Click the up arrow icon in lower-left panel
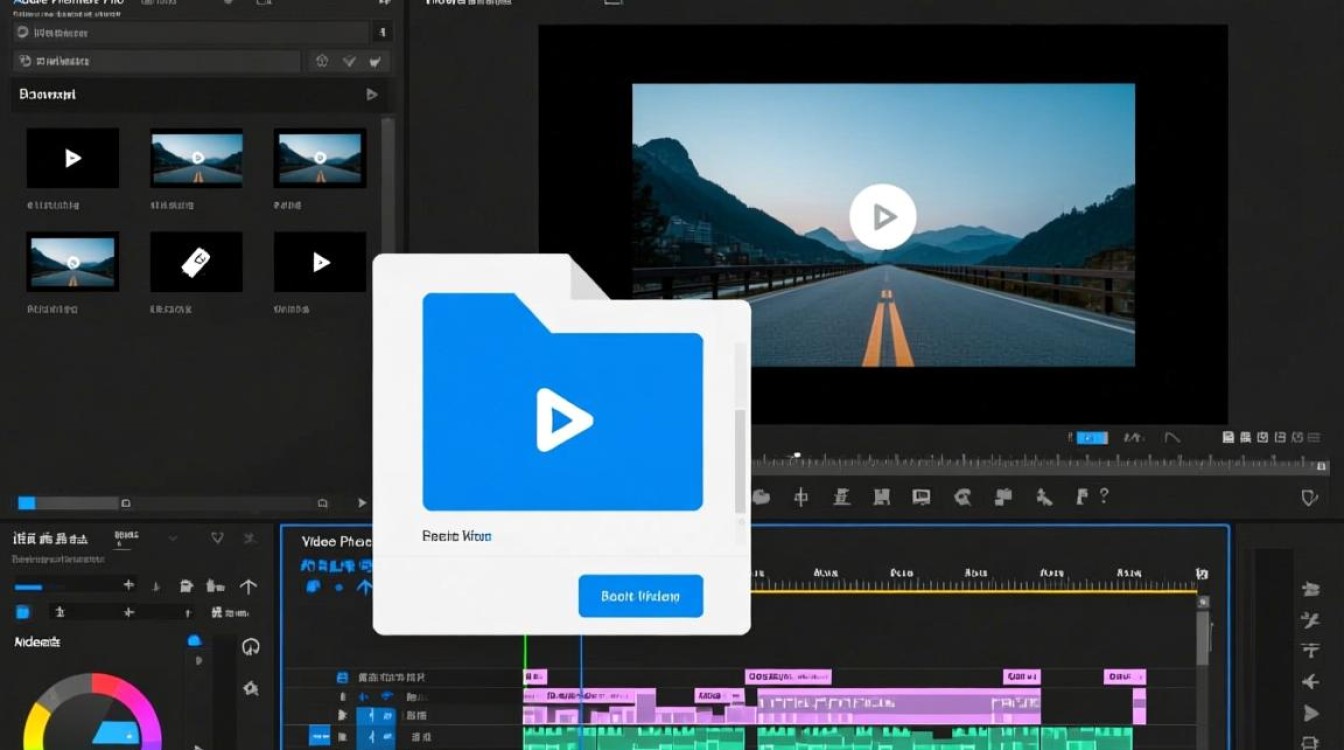1344x750 pixels. pyautogui.click(x=248, y=586)
